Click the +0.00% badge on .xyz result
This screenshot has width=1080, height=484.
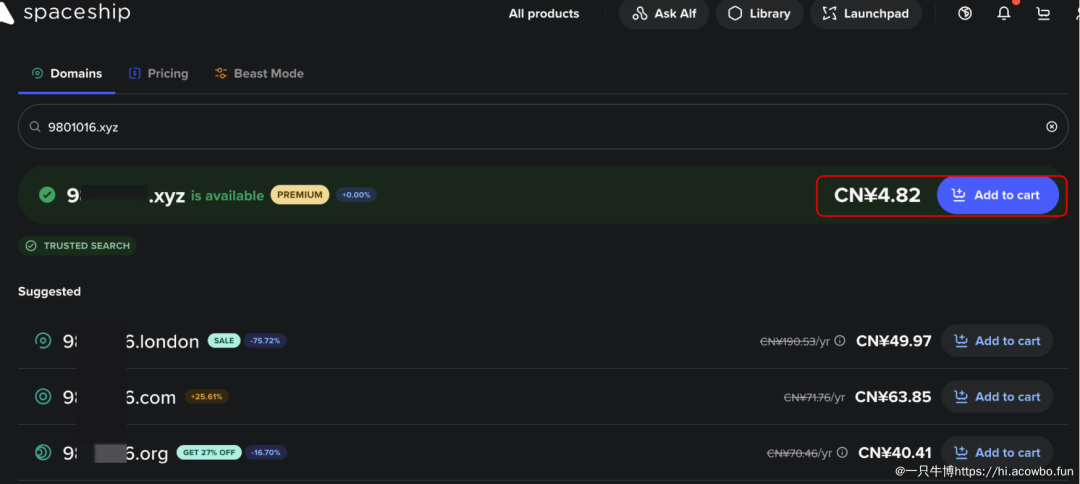pyautogui.click(x=356, y=195)
